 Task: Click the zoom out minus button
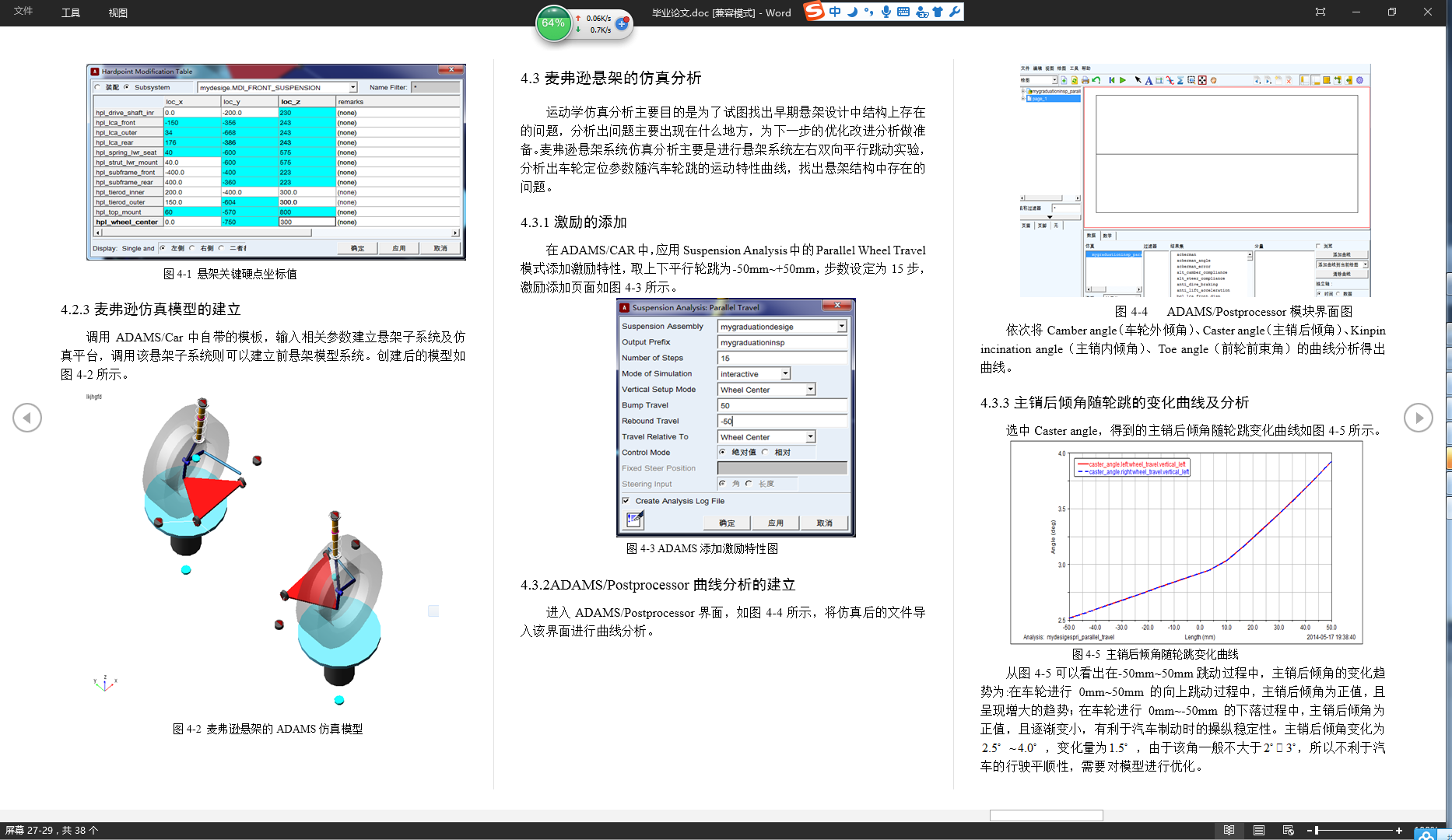point(1310,831)
